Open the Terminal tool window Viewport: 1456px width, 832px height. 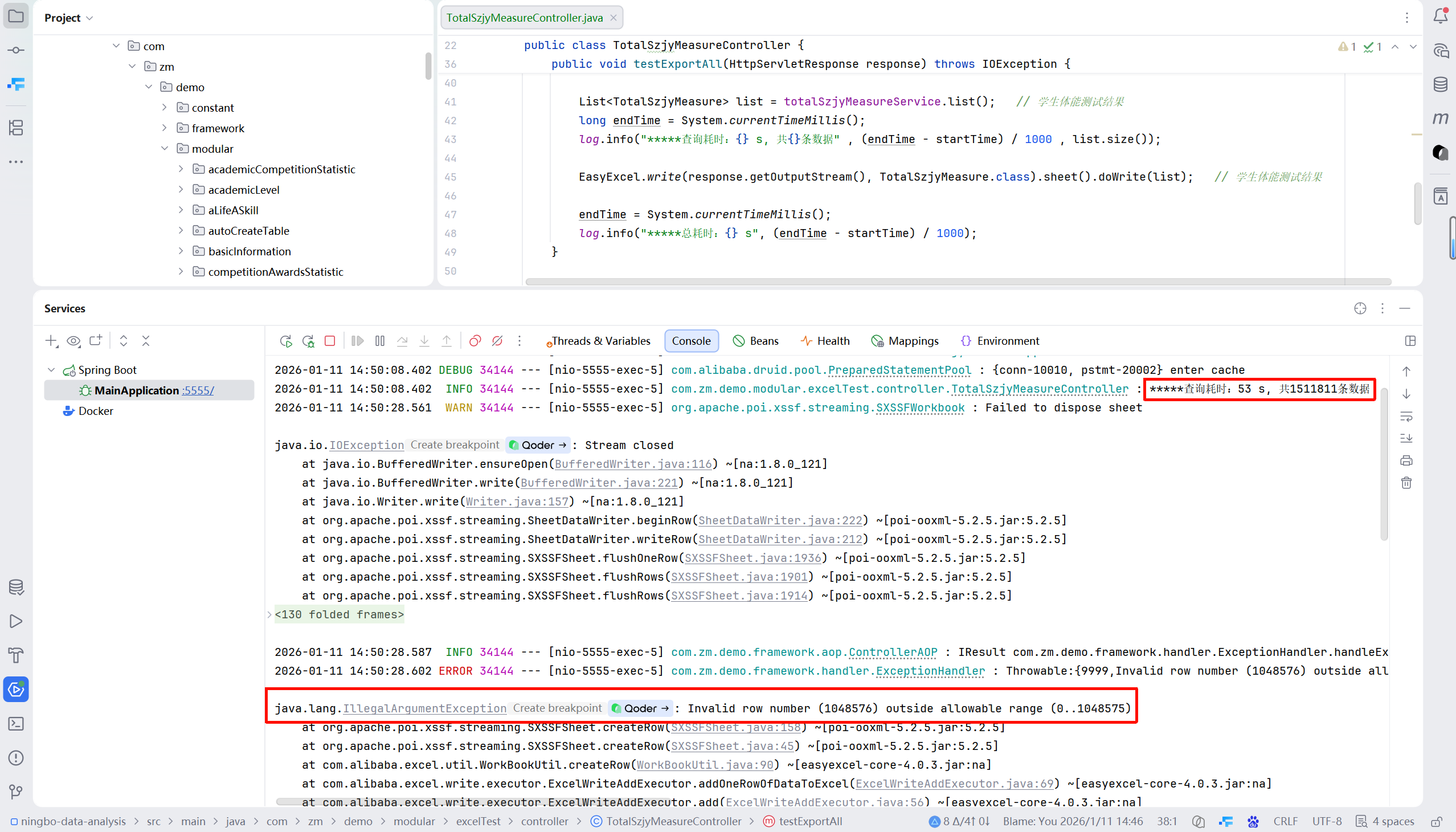click(x=16, y=723)
